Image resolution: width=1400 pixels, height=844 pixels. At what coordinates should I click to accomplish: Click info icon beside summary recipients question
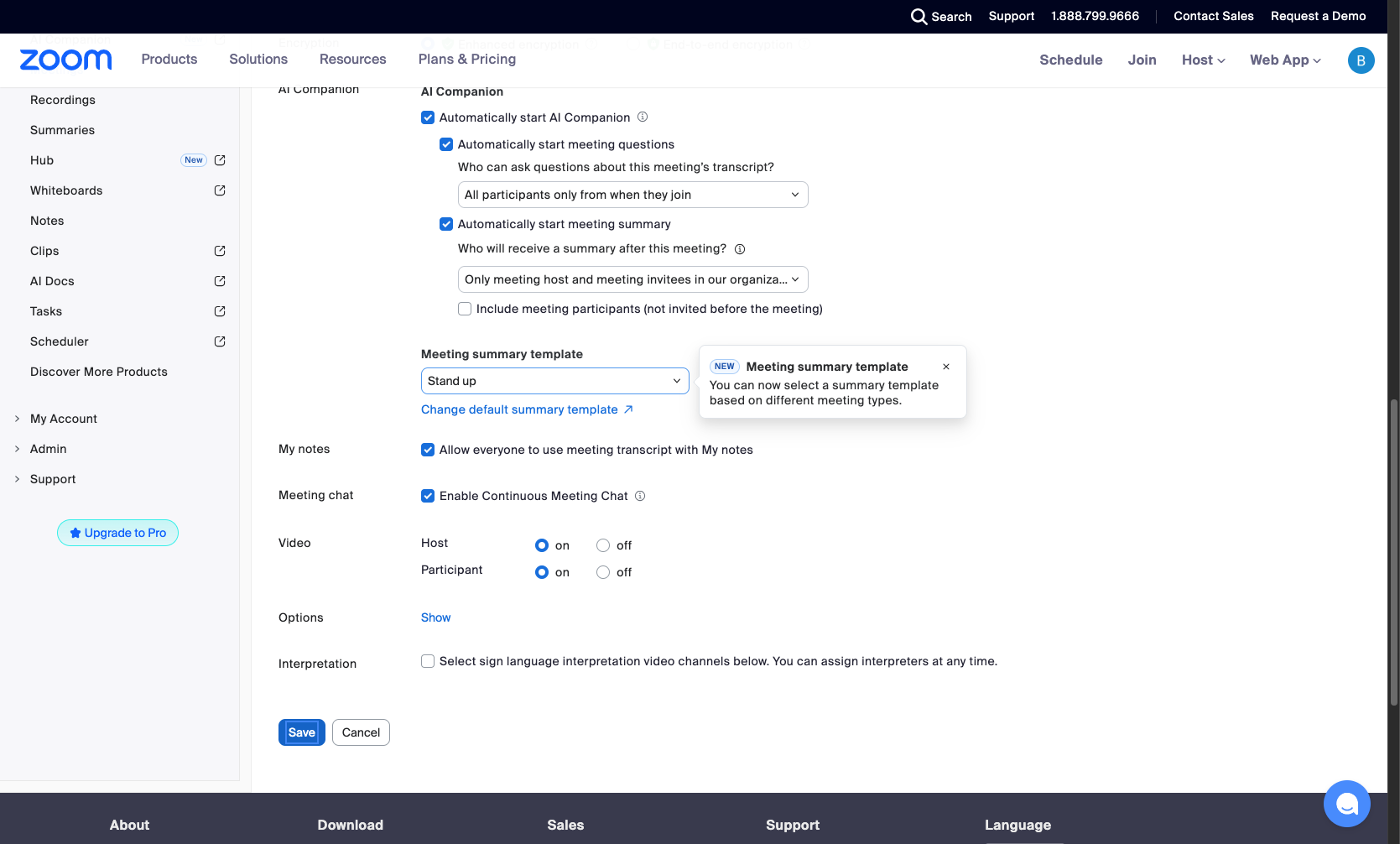pyautogui.click(x=740, y=249)
